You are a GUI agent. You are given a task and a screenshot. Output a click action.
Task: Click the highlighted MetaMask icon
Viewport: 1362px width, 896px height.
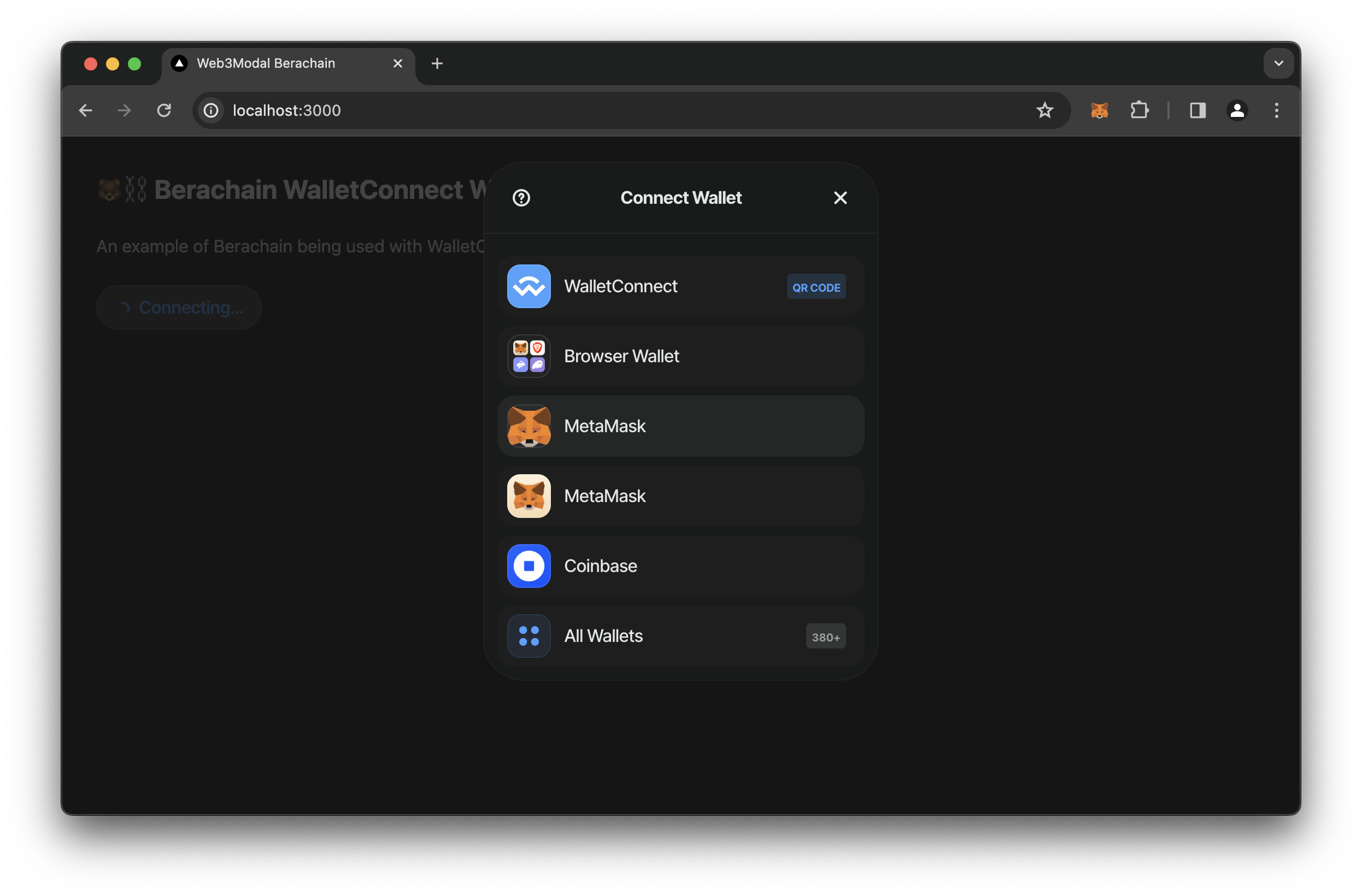point(529,425)
